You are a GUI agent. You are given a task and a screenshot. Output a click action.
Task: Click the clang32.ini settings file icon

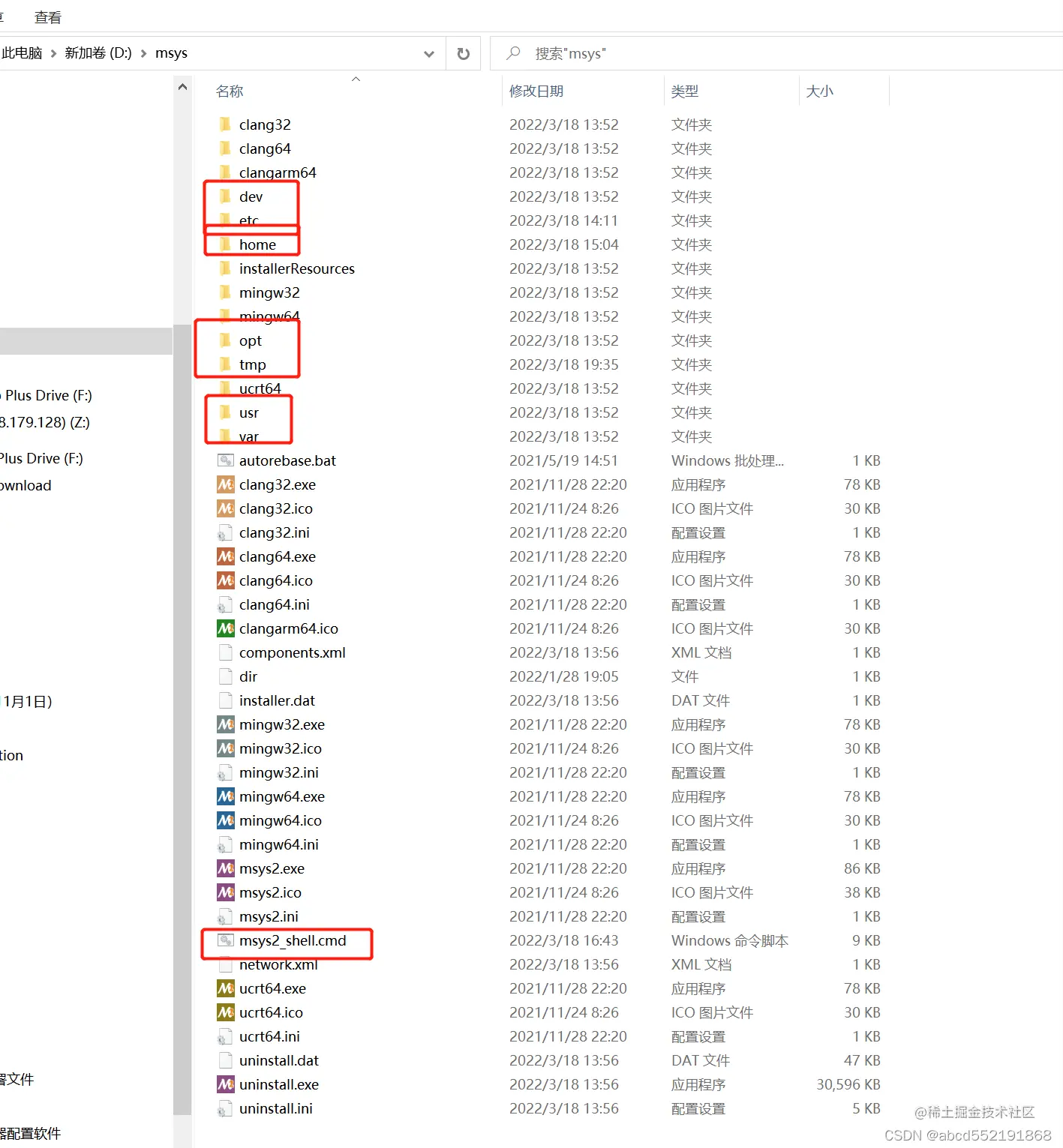(225, 532)
